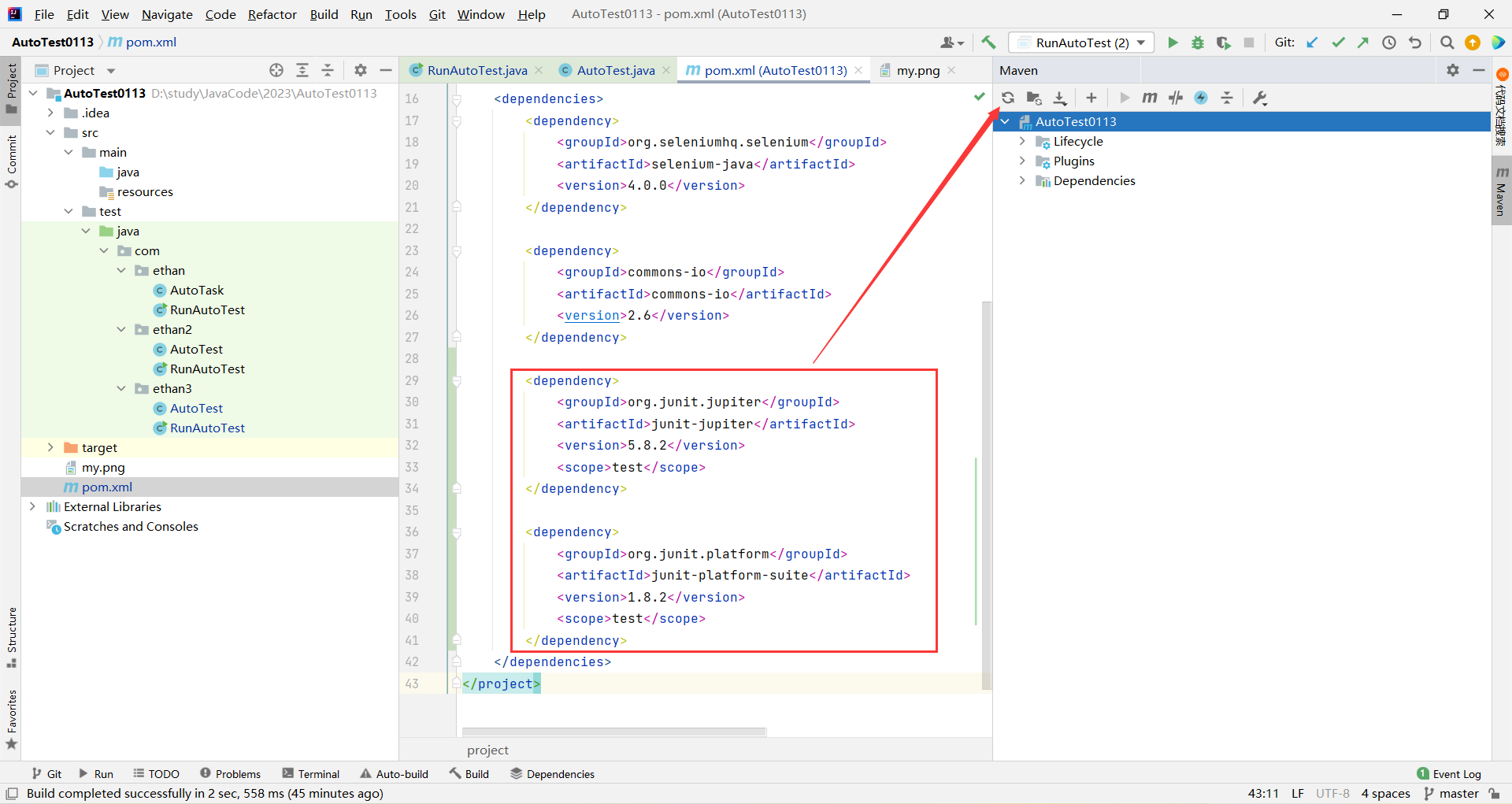Stop running process button

1249,43
